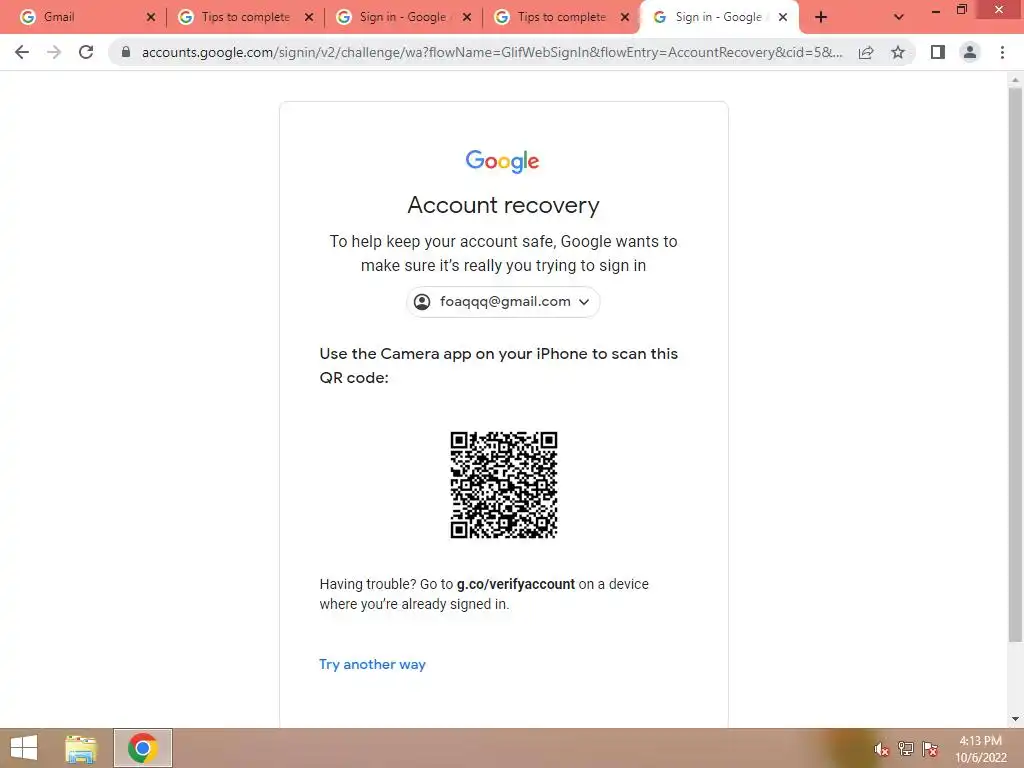Click the page vertical scrollbar
1024x768 pixels.
[x=1015, y=365]
